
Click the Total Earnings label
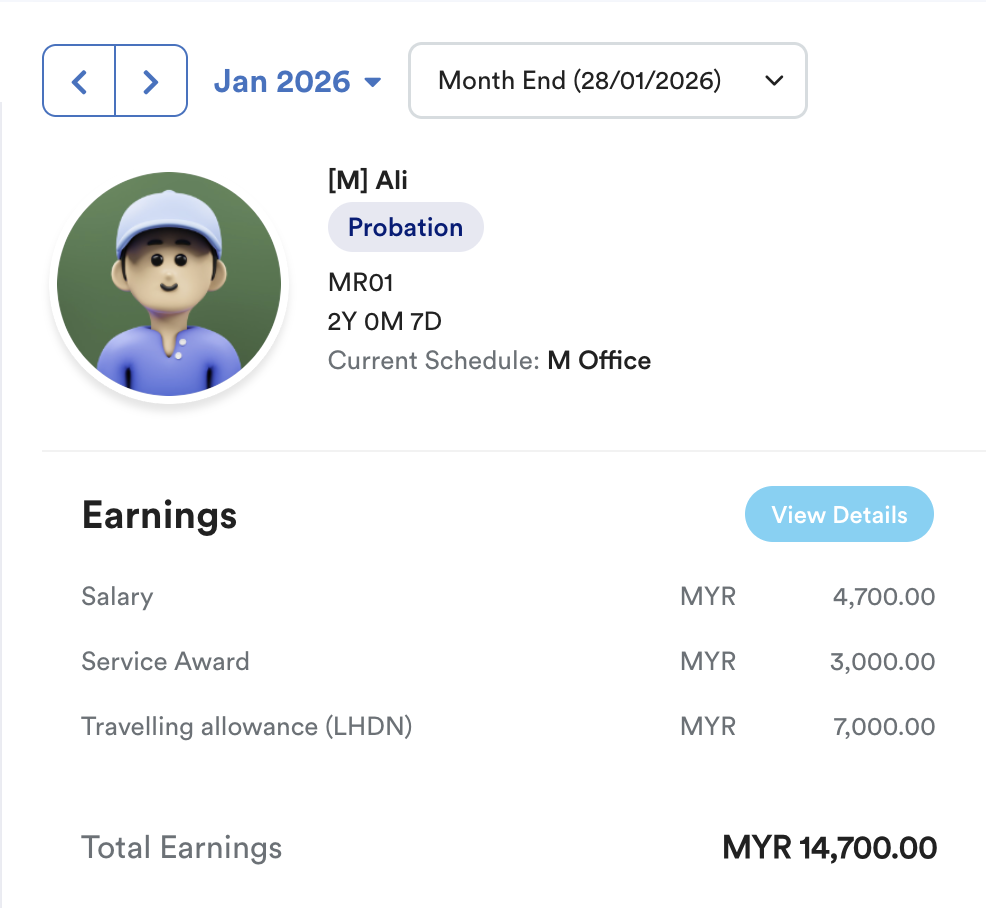click(x=182, y=847)
